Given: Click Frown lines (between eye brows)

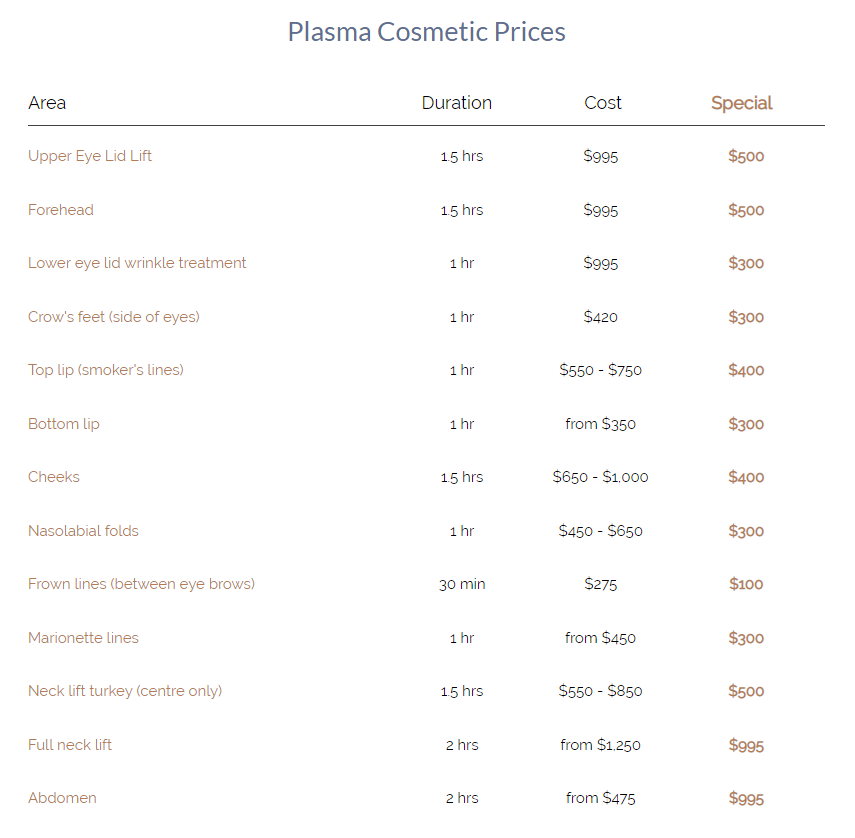Looking at the screenshot, I should [x=141, y=584].
